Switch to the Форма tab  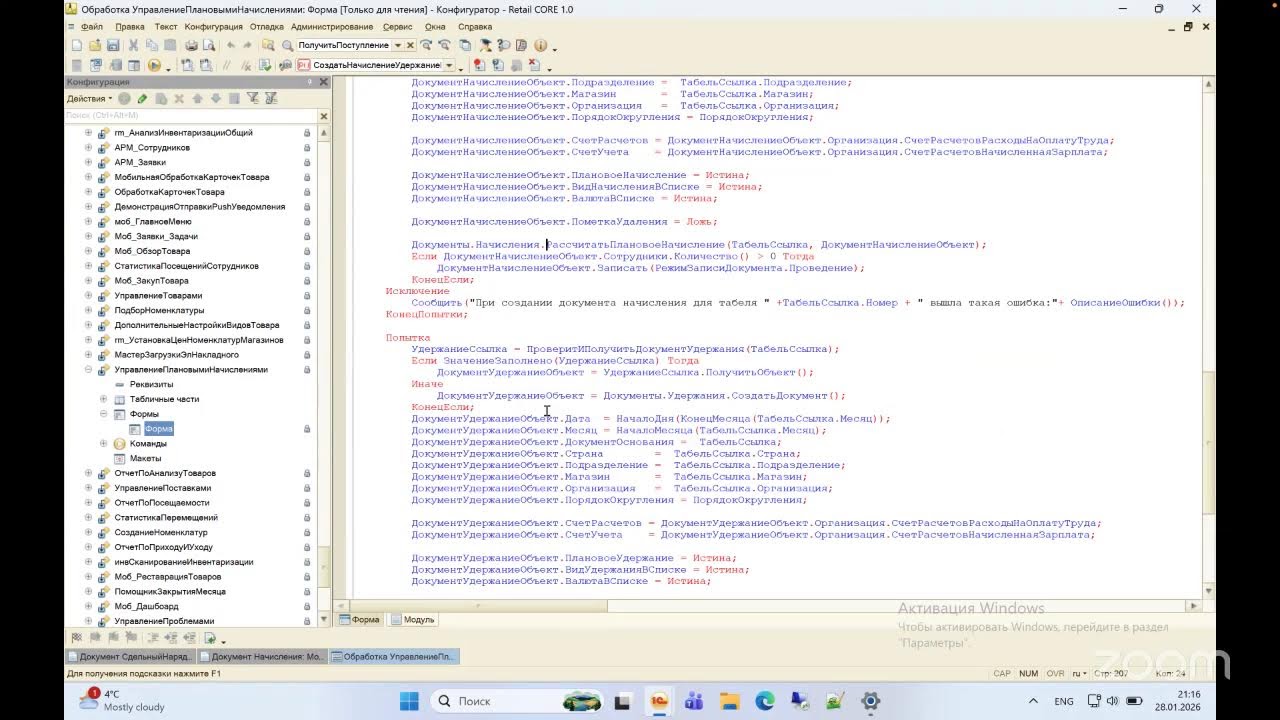point(359,620)
